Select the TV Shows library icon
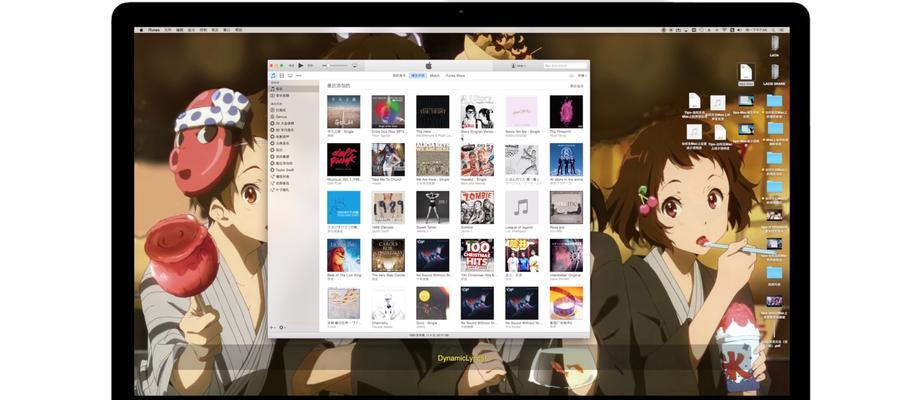Image resolution: width=914 pixels, height=400 pixels. [x=290, y=75]
